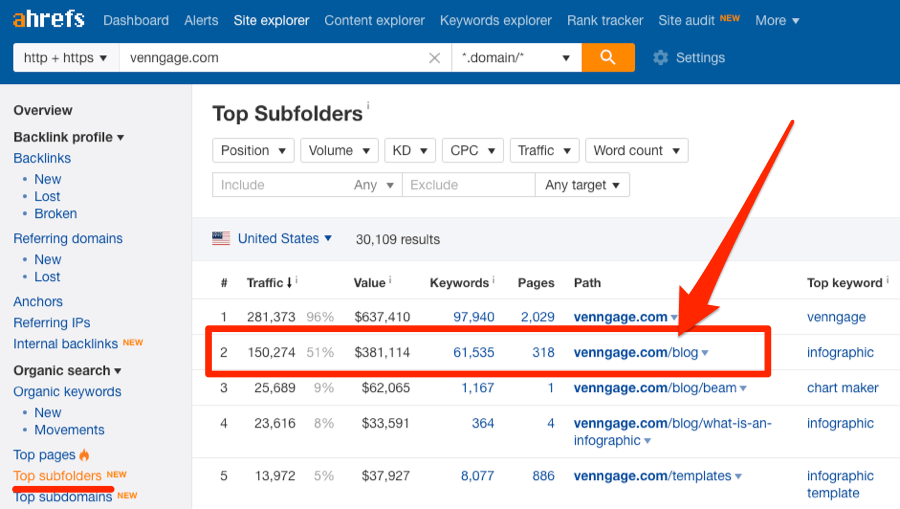Screen dimensions: 900x509
Task: Open the *.domain/* mode dropdown
Action: [517, 57]
